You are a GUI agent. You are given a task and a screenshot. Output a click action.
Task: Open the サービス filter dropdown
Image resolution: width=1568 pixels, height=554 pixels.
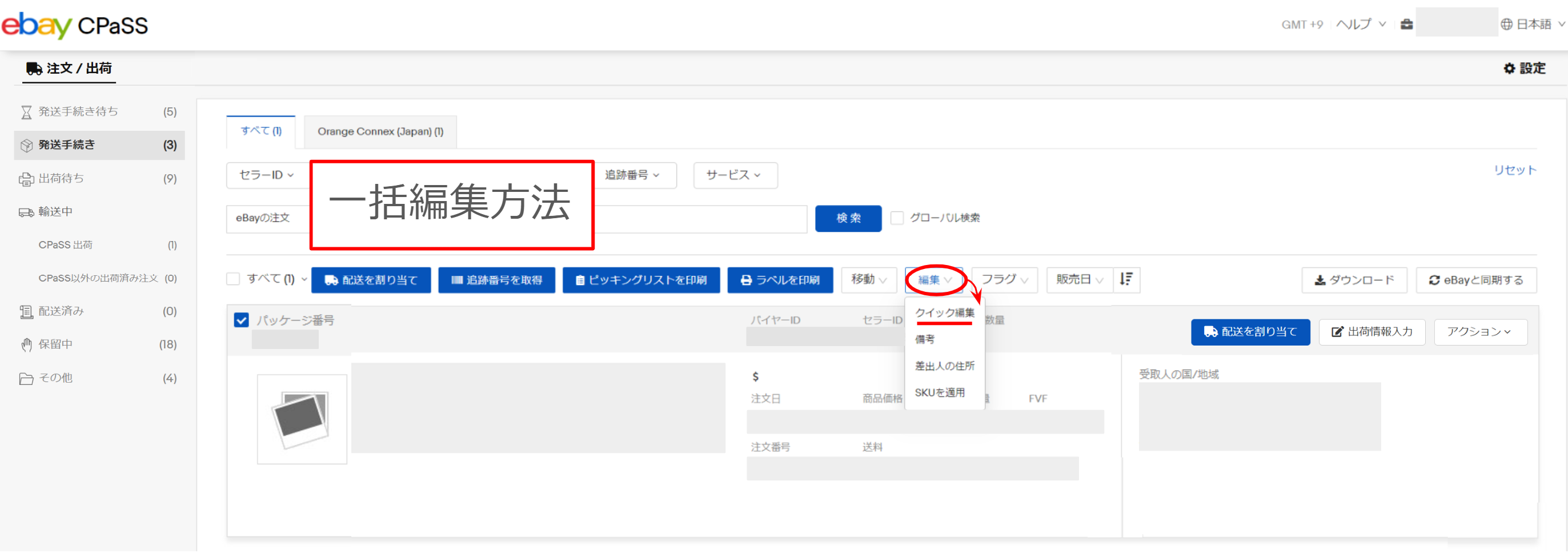(734, 175)
